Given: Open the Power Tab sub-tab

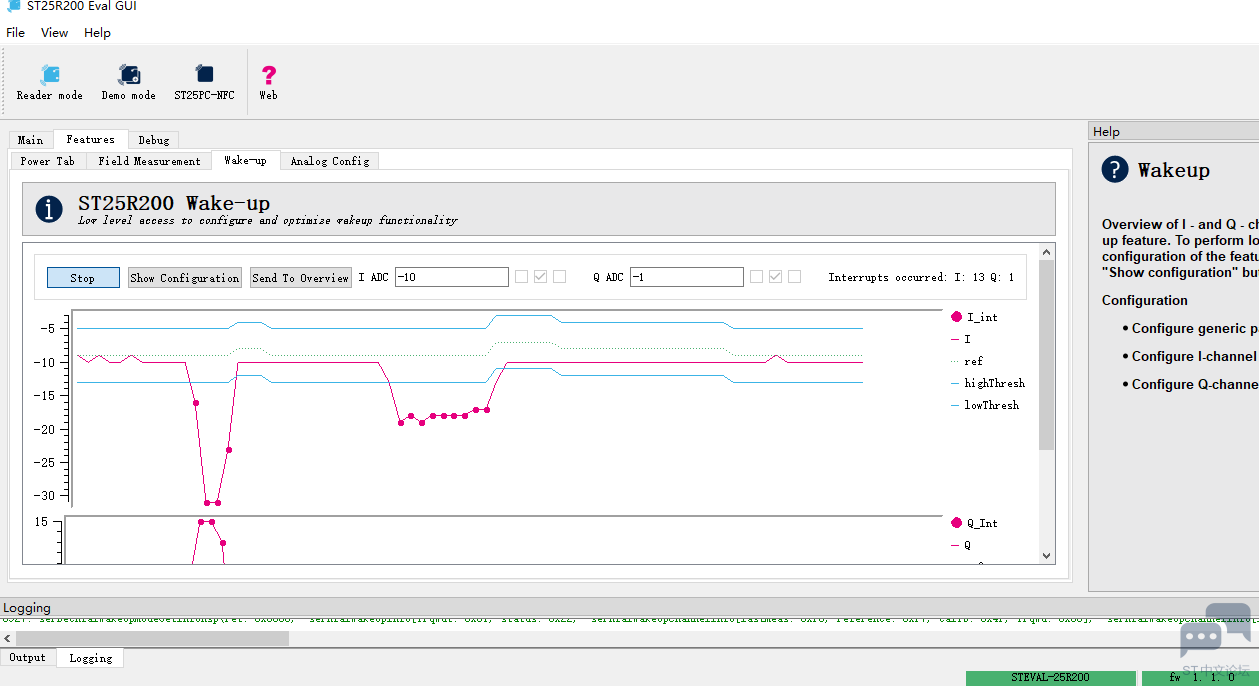Looking at the screenshot, I should point(48,161).
